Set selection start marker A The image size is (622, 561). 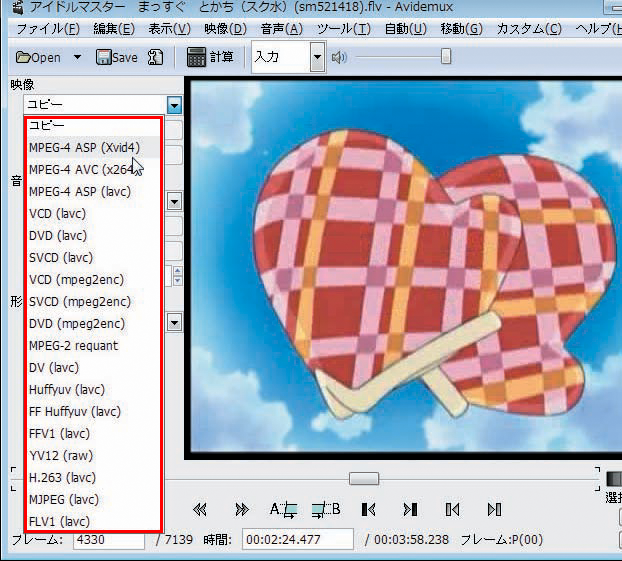[283, 510]
